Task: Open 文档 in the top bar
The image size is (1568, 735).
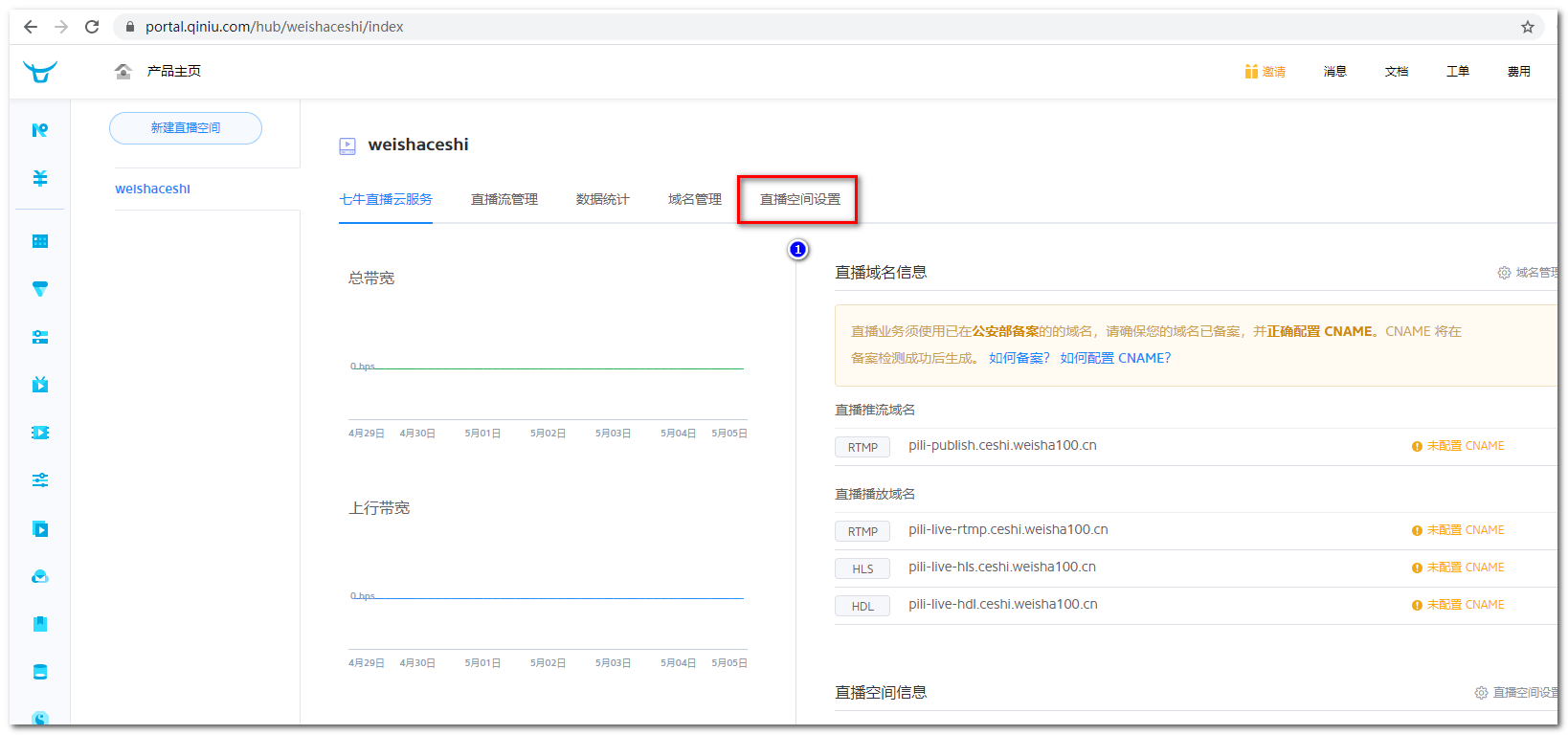Action: [1397, 72]
